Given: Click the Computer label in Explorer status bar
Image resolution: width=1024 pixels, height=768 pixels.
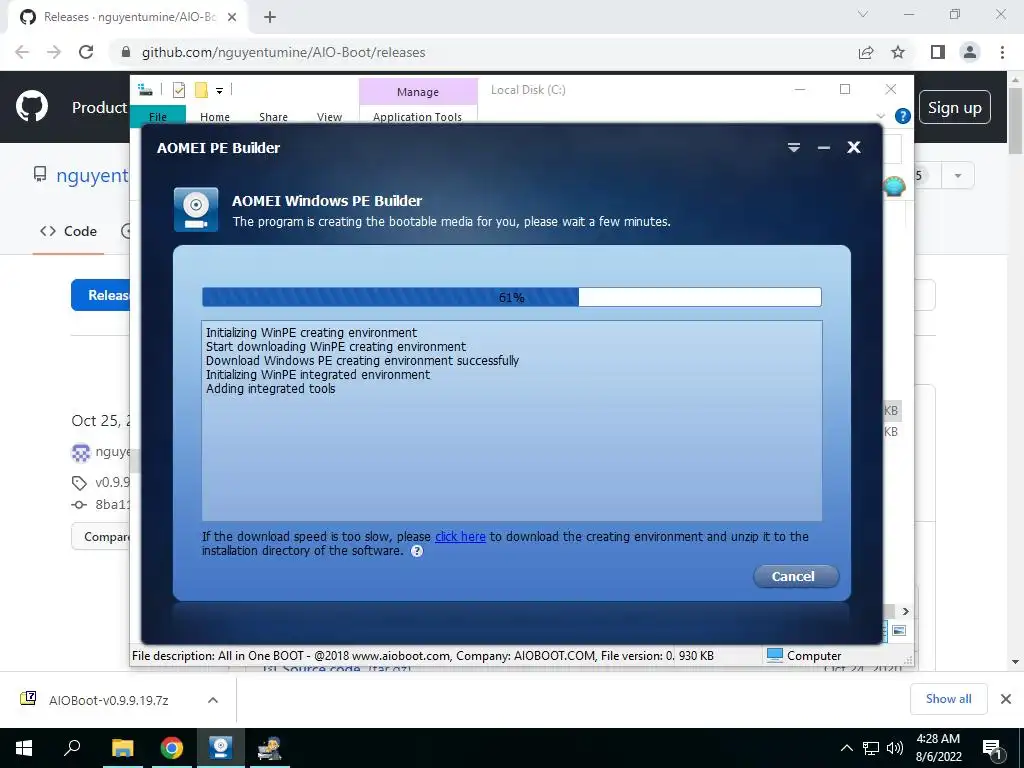Looking at the screenshot, I should pos(814,656).
